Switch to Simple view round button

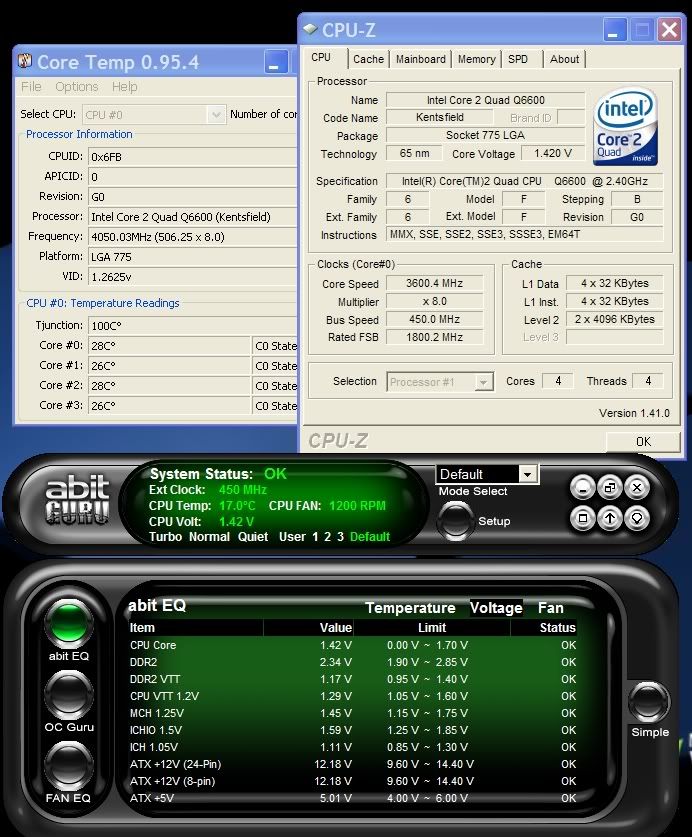pyautogui.click(x=649, y=701)
